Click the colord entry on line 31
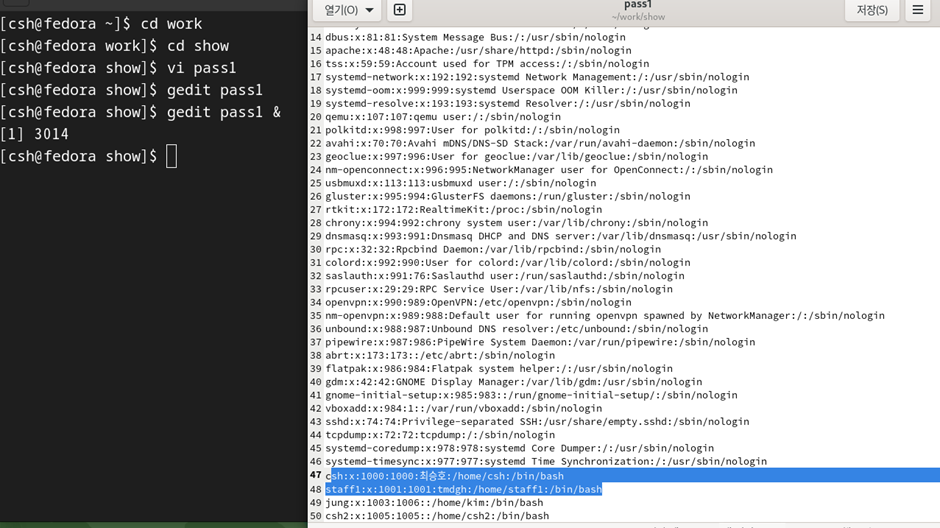 point(508,262)
